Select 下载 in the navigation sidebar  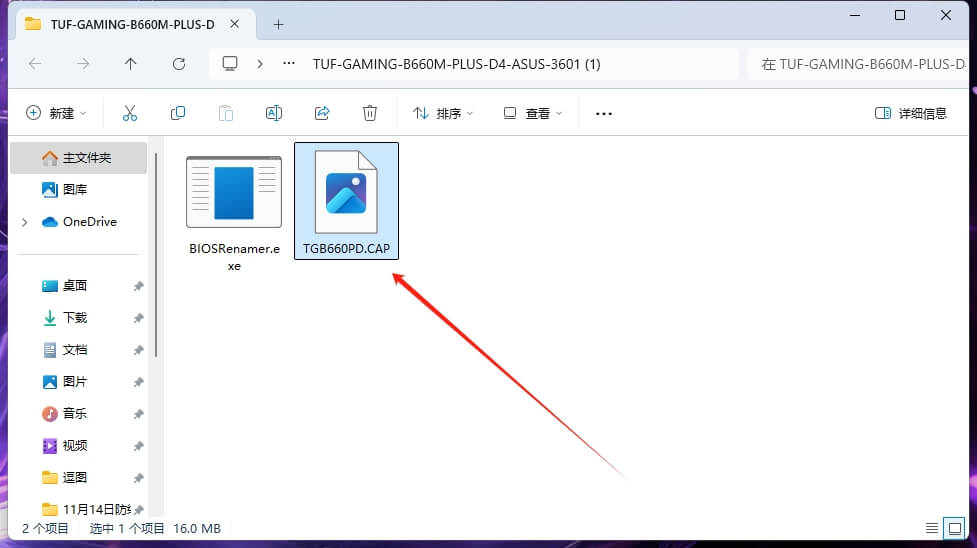pyautogui.click(x=75, y=317)
